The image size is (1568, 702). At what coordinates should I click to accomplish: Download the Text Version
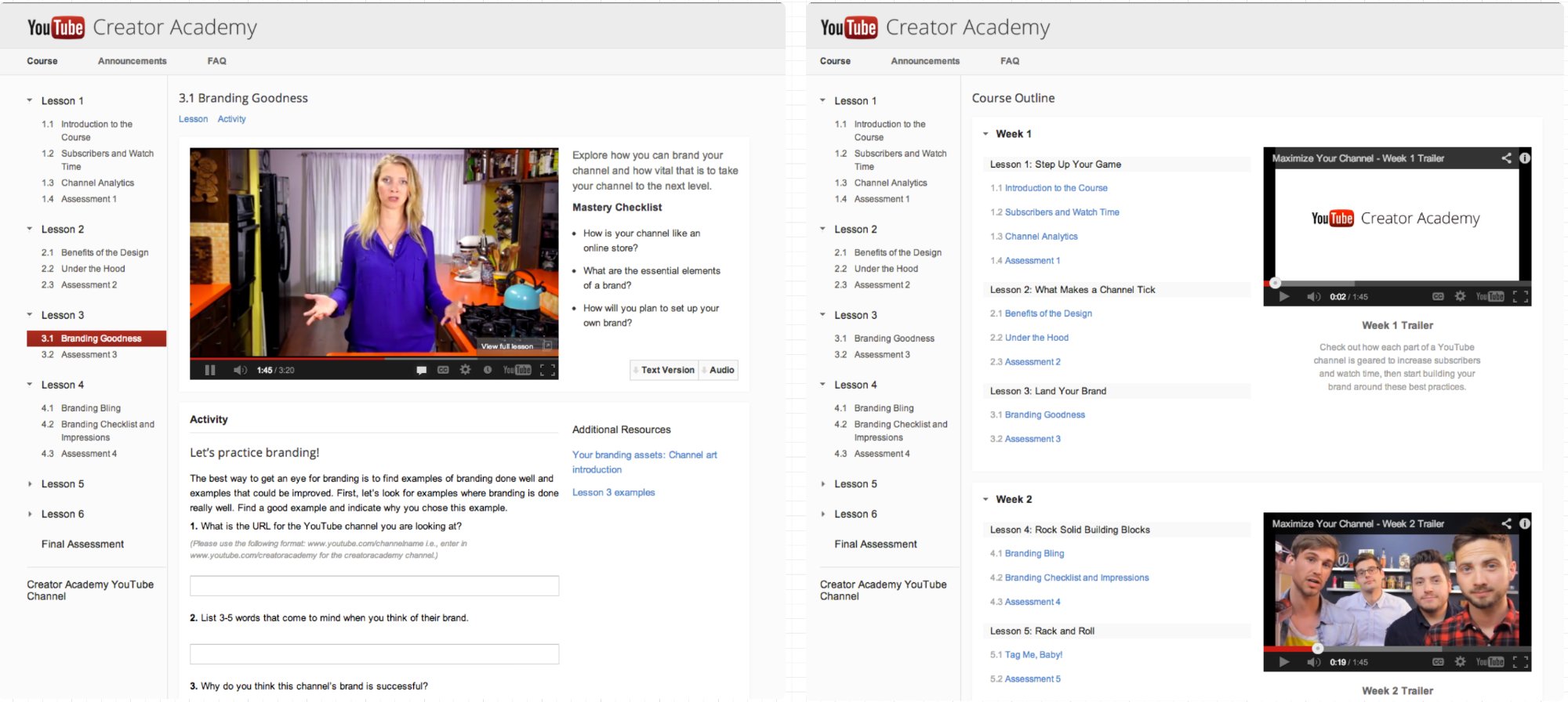click(x=665, y=370)
